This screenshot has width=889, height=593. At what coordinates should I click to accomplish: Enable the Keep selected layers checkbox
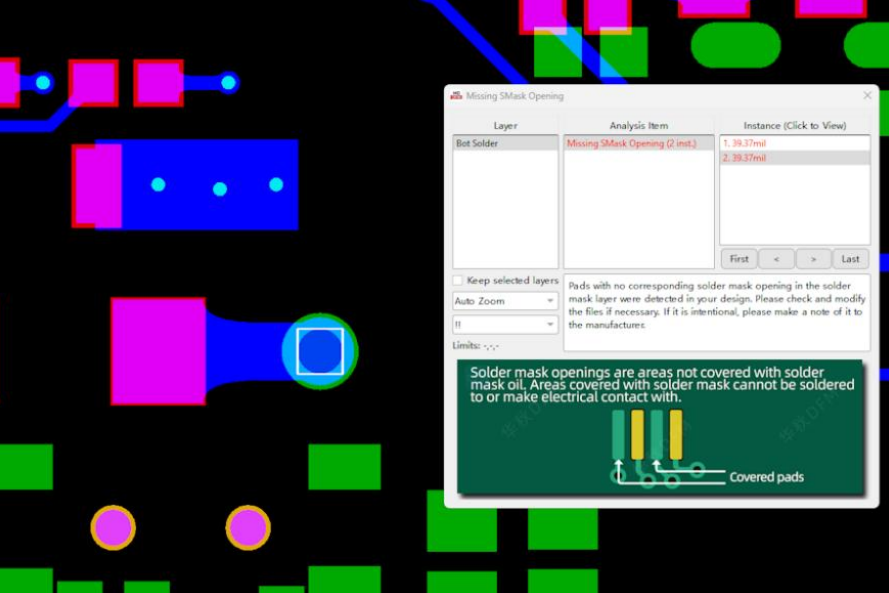click(x=459, y=280)
